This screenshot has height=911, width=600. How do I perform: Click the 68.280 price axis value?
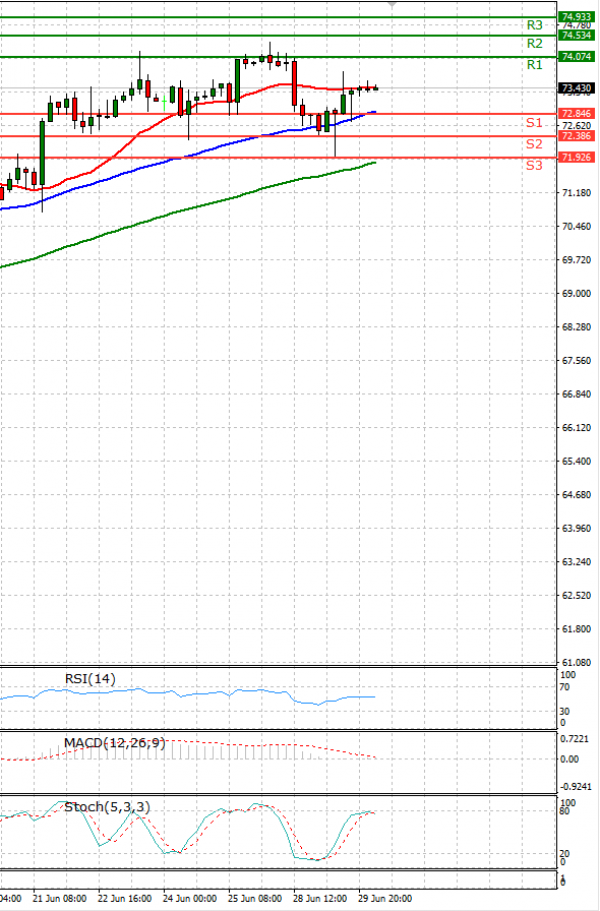tap(577, 328)
